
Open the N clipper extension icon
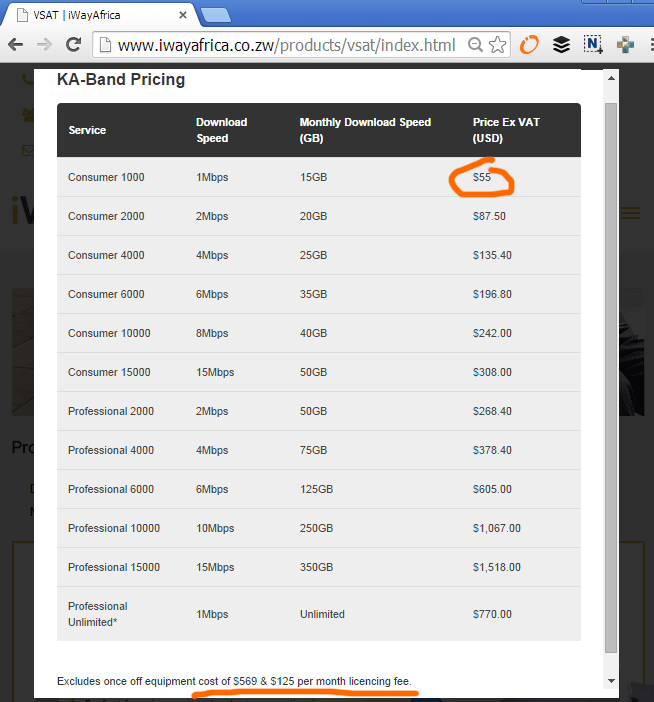pos(593,44)
